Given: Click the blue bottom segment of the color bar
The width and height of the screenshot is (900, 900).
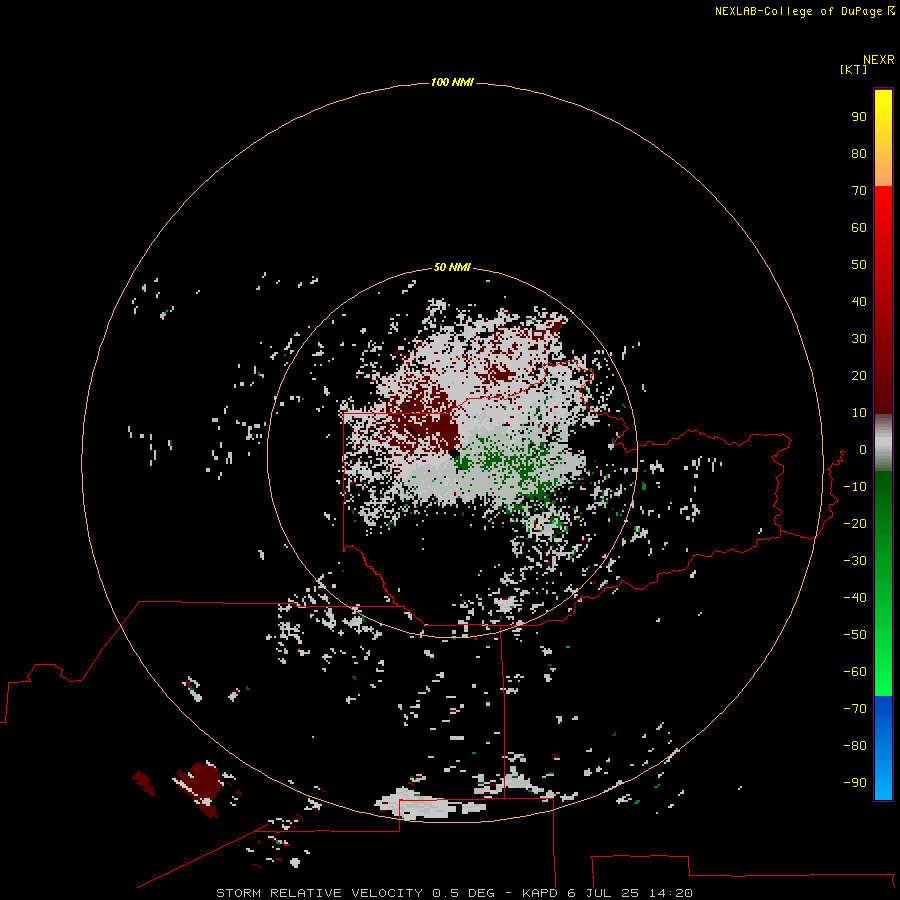Looking at the screenshot, I should coord(883,748).
